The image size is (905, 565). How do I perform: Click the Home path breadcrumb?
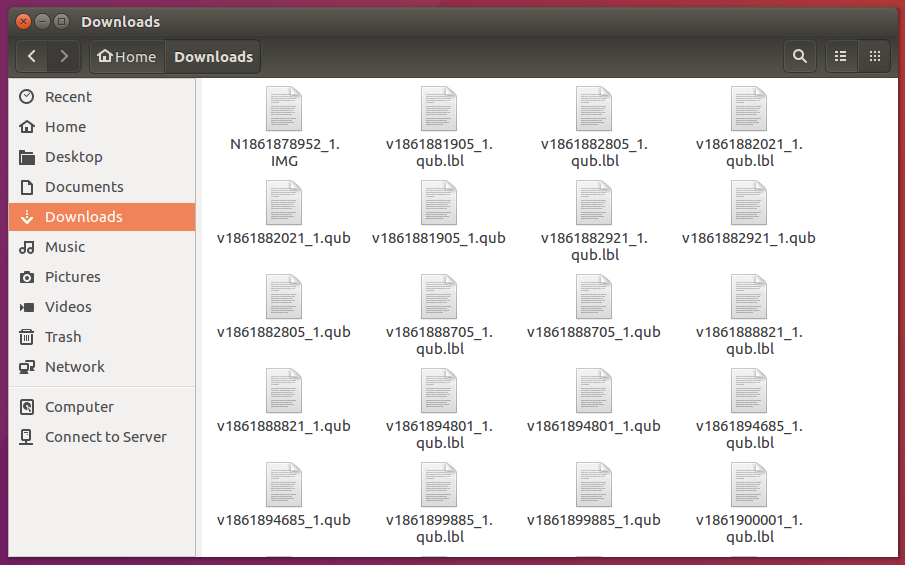[x=127, y=57]
